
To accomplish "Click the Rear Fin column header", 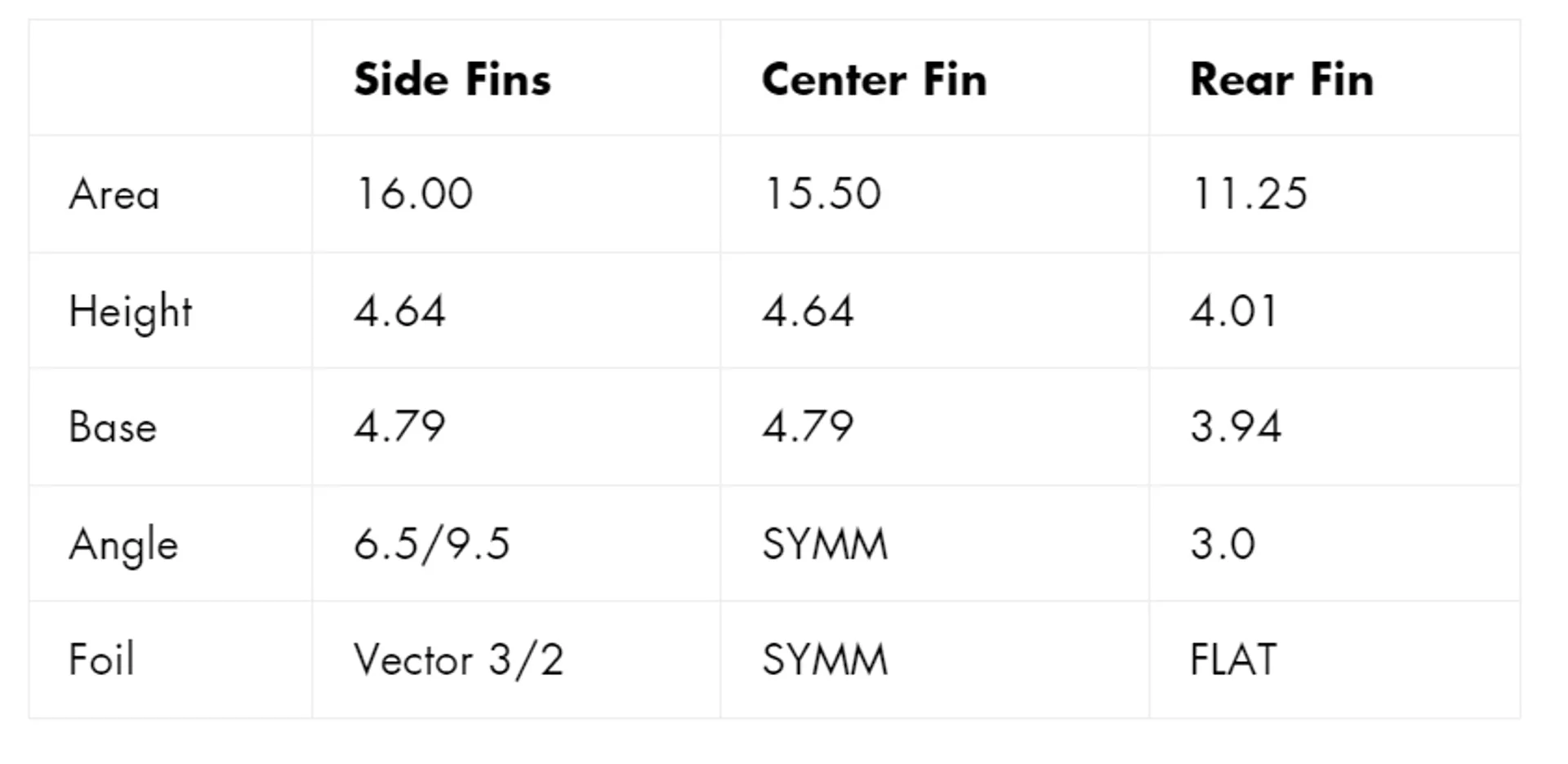I will click(x=1281, y=79).
